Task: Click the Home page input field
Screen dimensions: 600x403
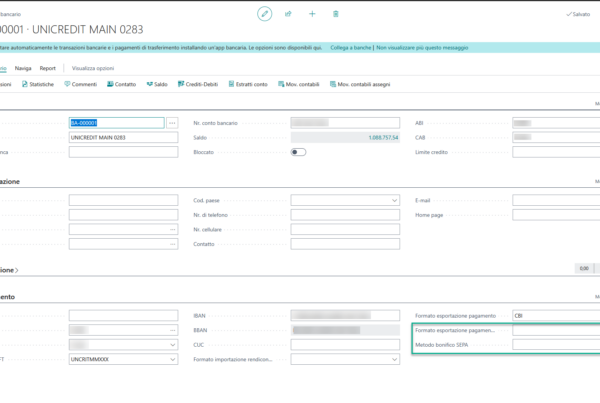Action: tap(556, 215)
